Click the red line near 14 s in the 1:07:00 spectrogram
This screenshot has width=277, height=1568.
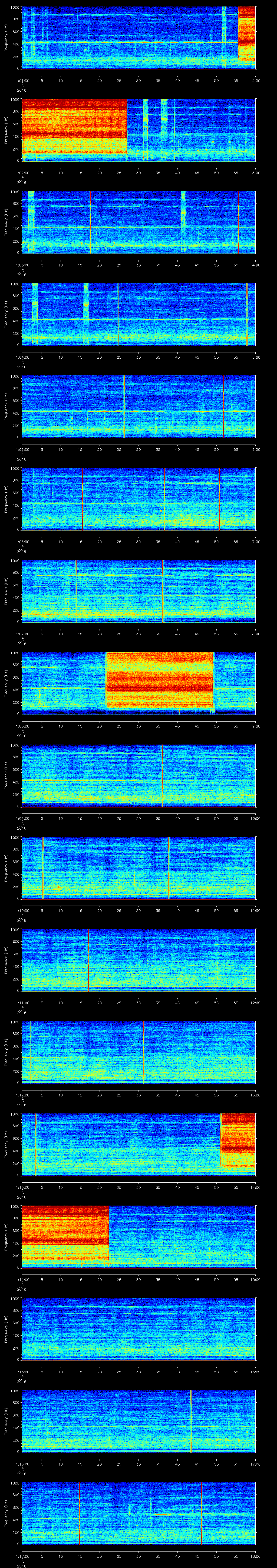[x=76, y=591]
